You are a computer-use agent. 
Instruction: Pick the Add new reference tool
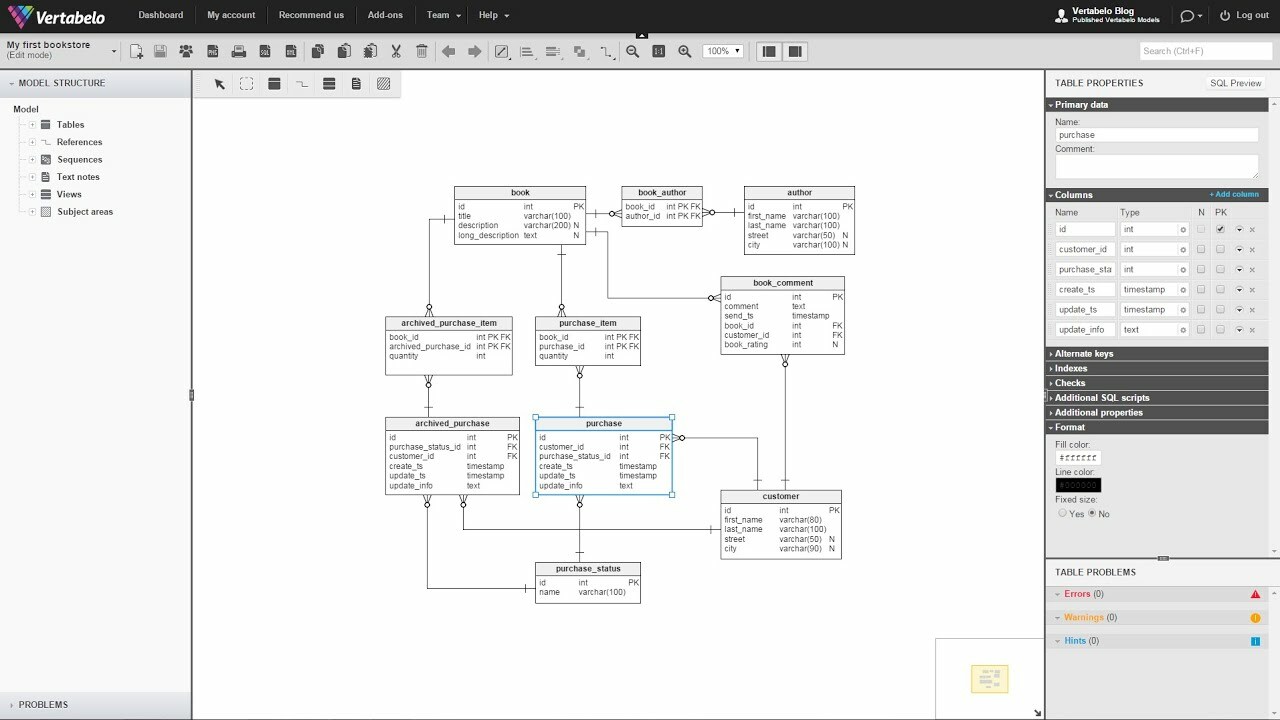[x=301, y=84]
